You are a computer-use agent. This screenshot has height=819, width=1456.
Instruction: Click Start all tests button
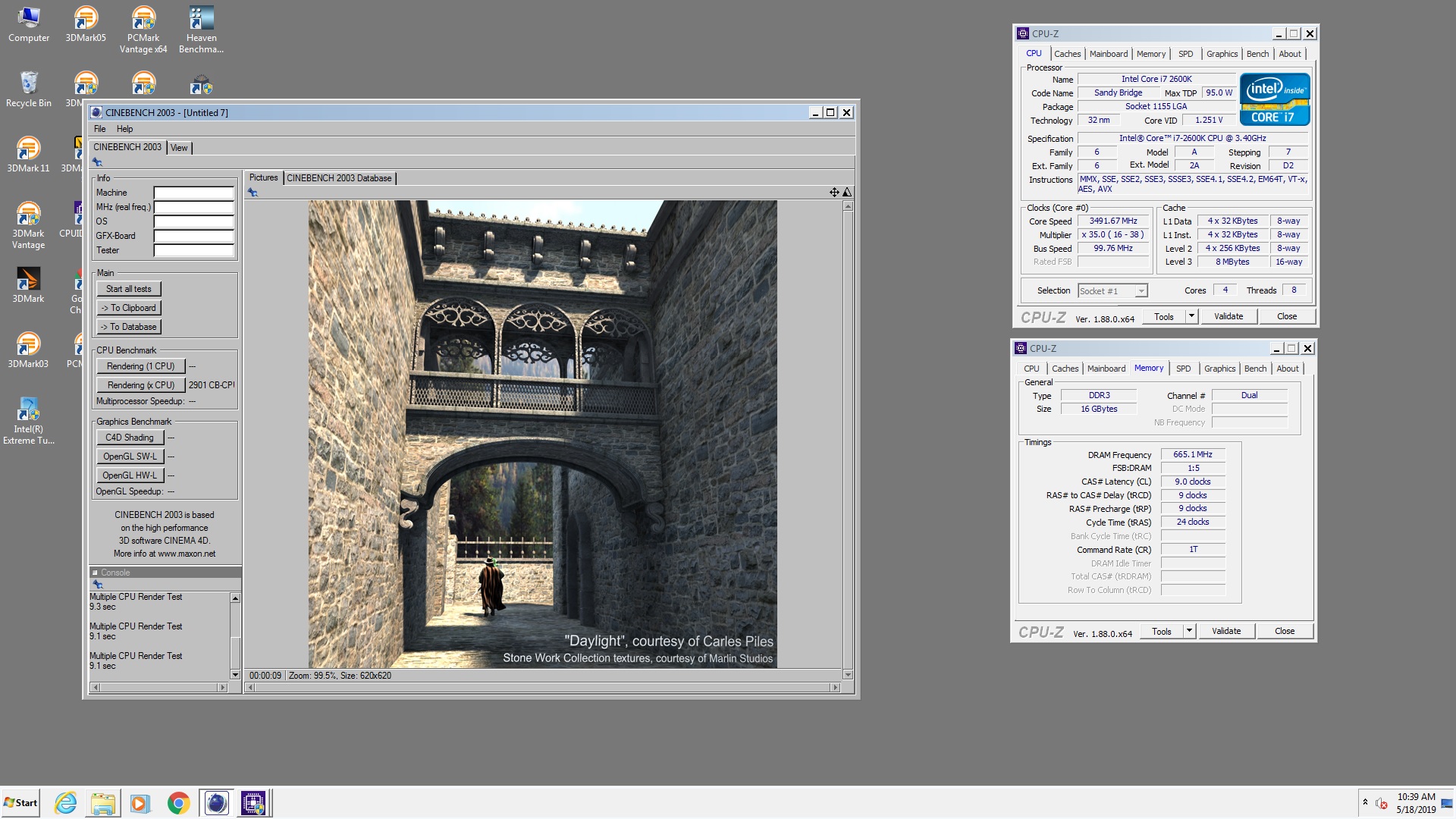[129, 289]
